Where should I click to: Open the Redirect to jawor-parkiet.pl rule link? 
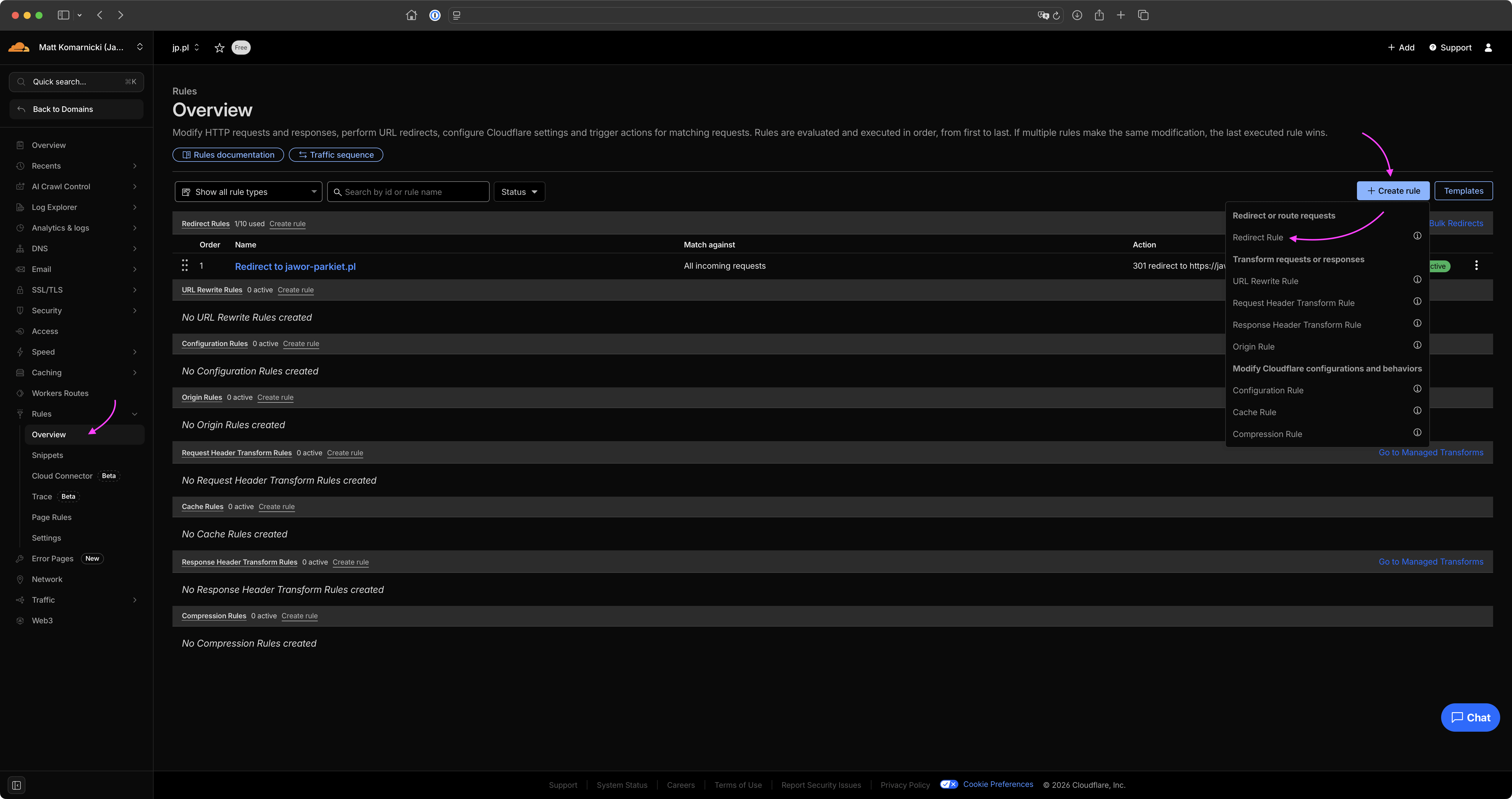(295, 267)
